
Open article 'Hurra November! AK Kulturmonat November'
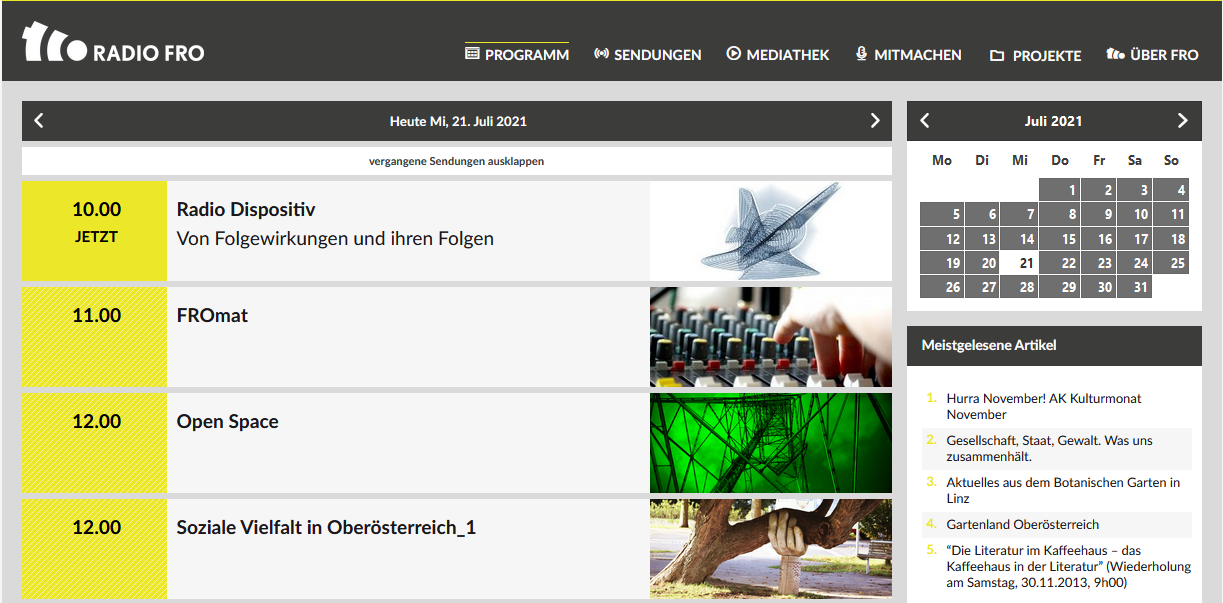(x=1044, y=406)
